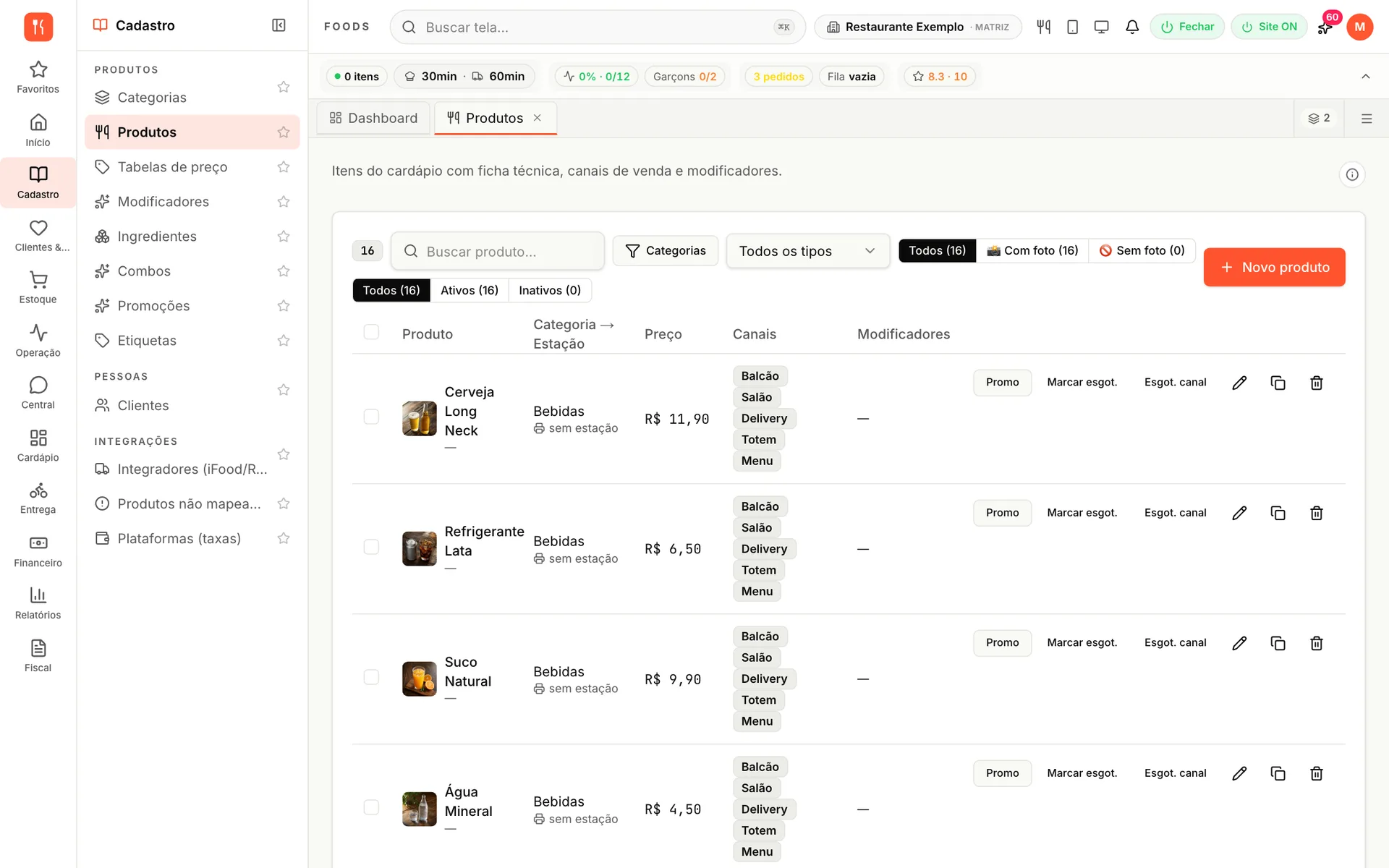Click the Suco Natural product thumbnail
The image size is (1389, 868).
[x=420, y=678]
